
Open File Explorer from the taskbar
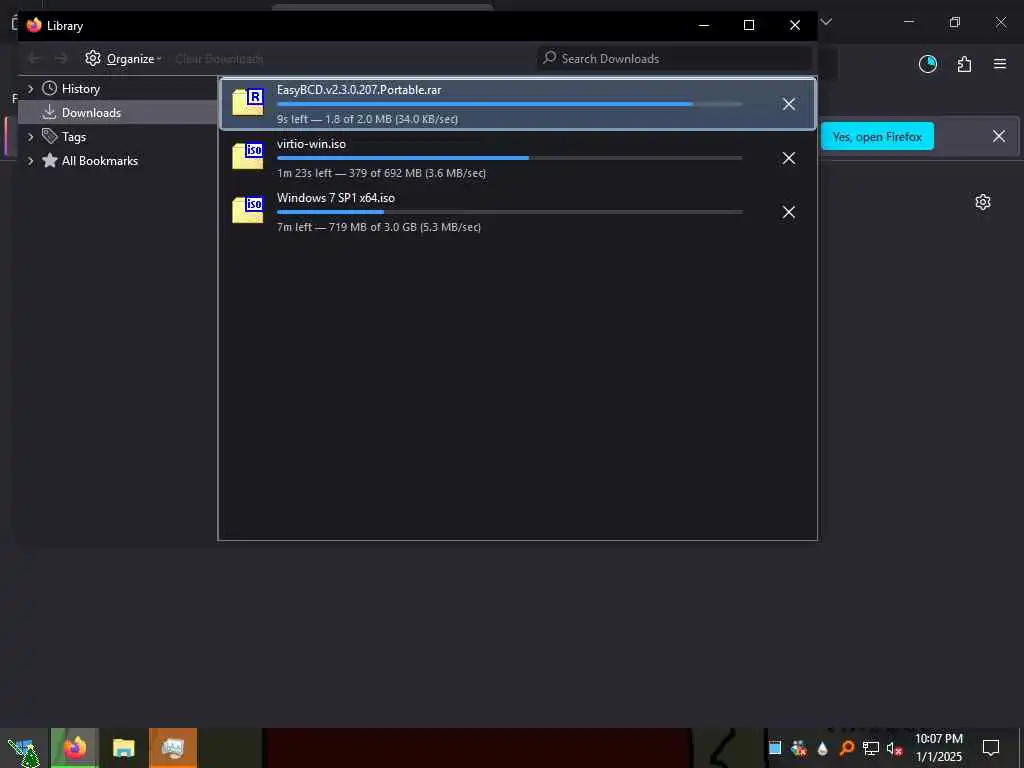click(123, 748)
